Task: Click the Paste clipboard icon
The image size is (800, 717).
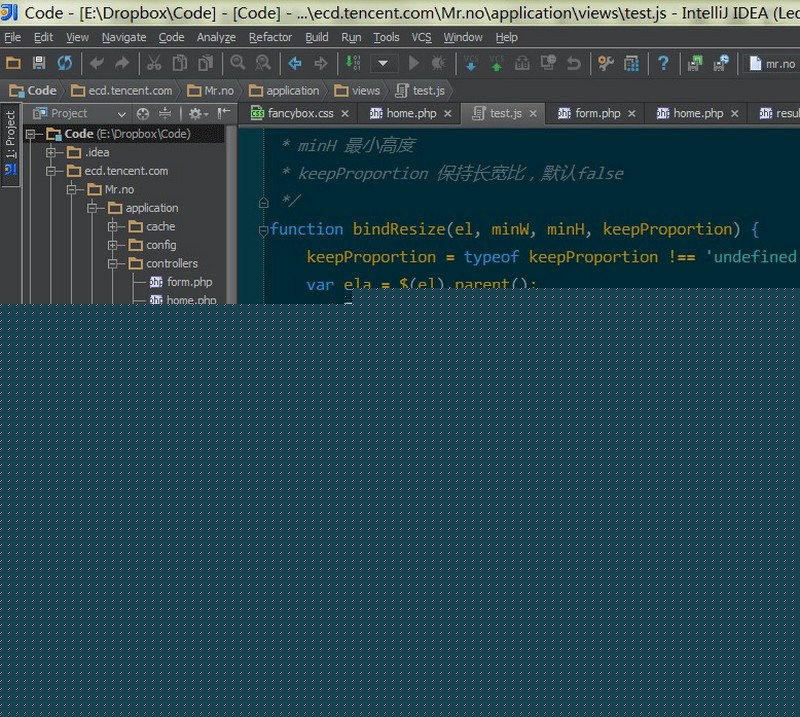Action: (206, 63)
